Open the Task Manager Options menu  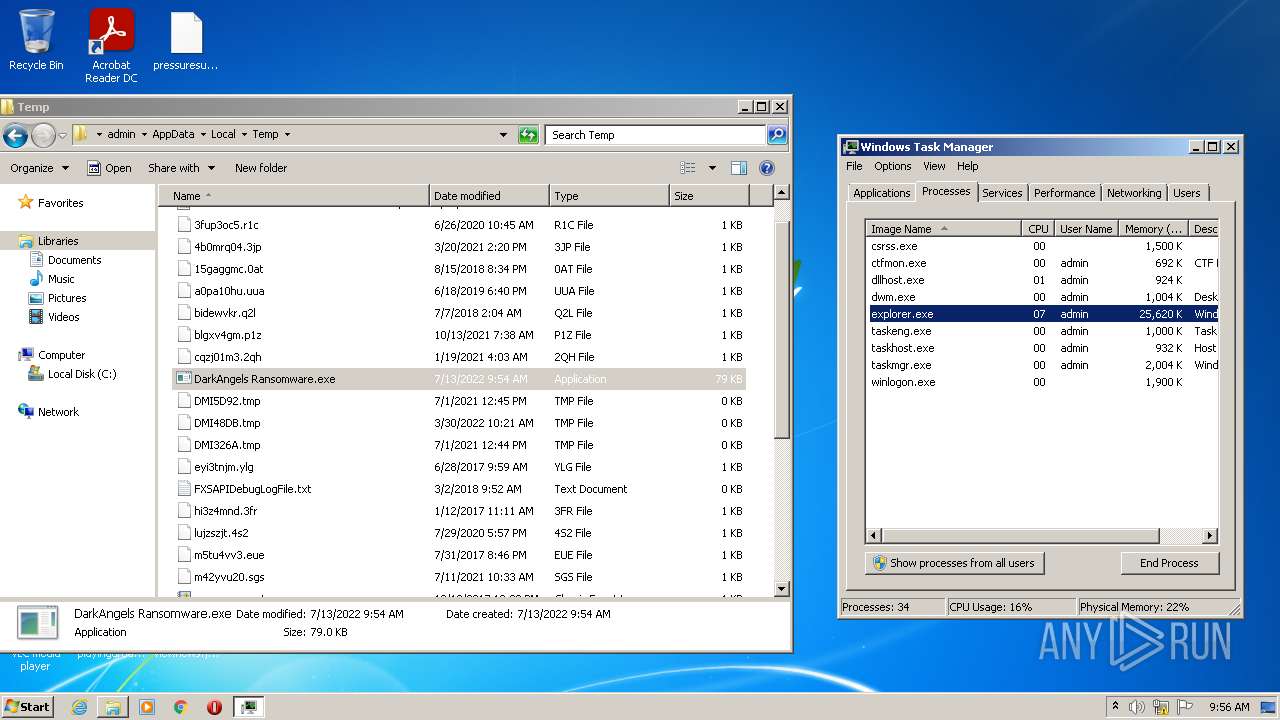(x=893, y=166)
